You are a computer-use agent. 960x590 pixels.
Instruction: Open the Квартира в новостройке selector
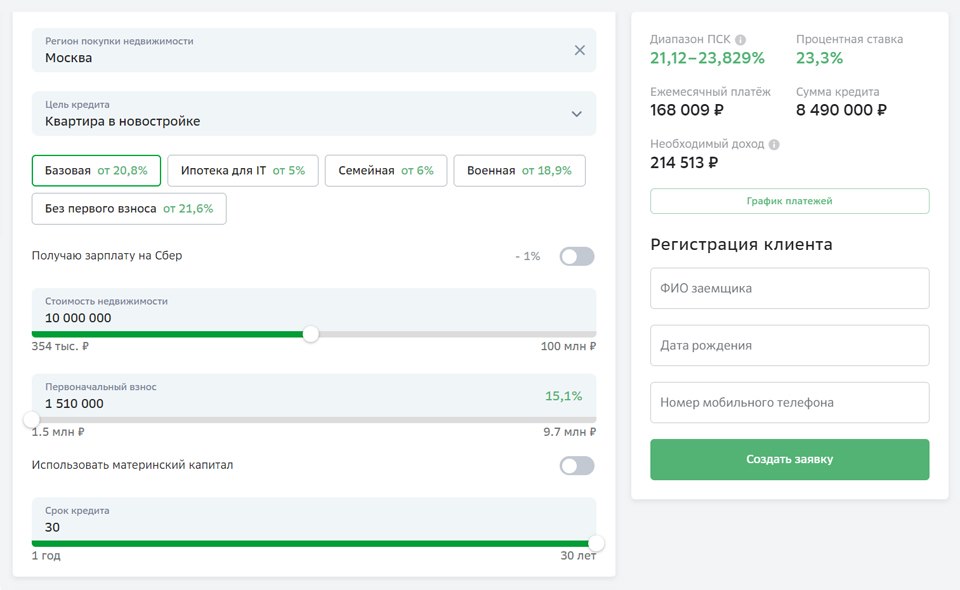point(313,114)
